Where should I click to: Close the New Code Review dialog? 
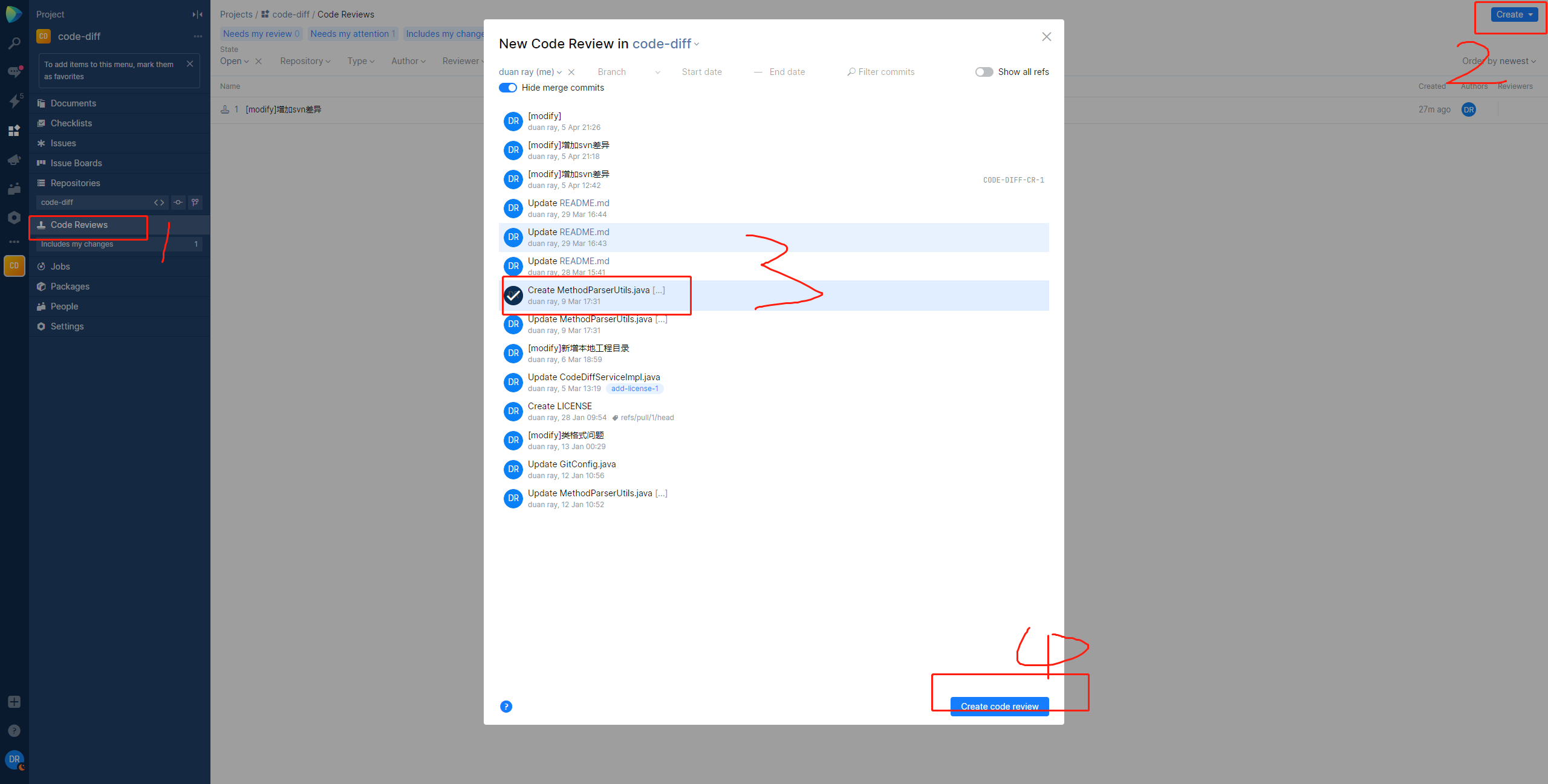tap(1046, 37)
